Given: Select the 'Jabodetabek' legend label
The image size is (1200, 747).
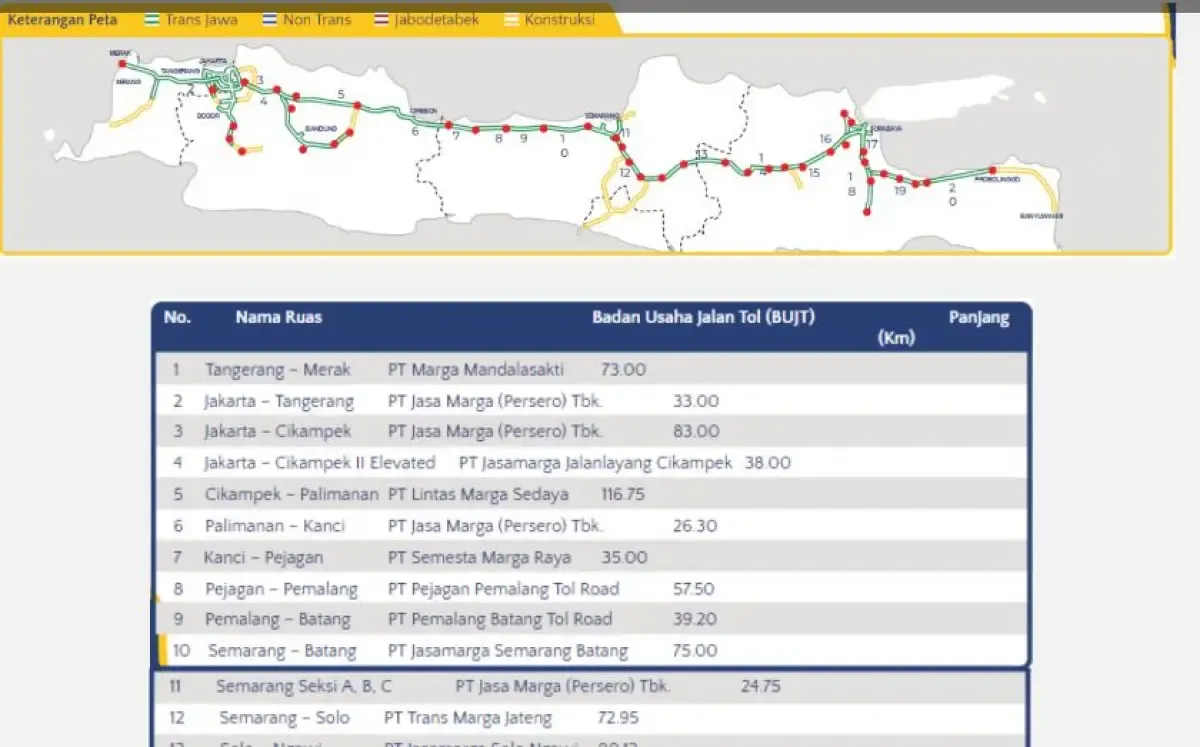Looking at the screenshot, I should (x=438, y=19).
